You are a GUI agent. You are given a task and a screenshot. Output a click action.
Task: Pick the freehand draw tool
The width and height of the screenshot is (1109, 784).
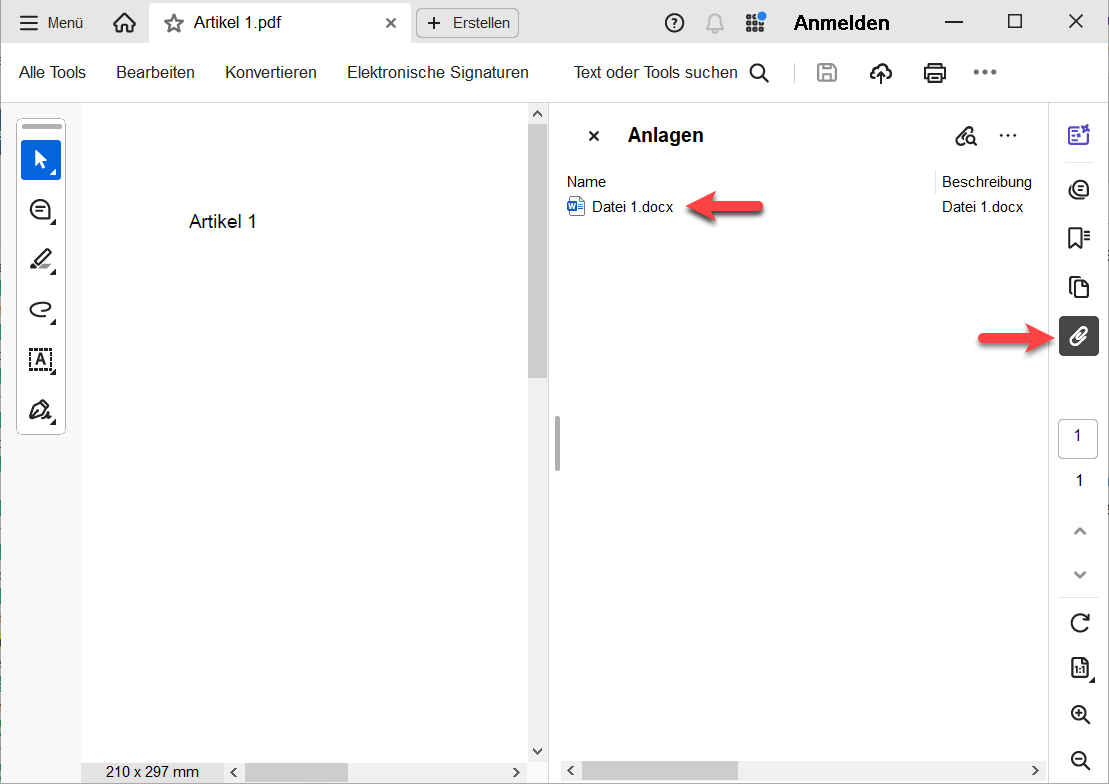[41, 310]
